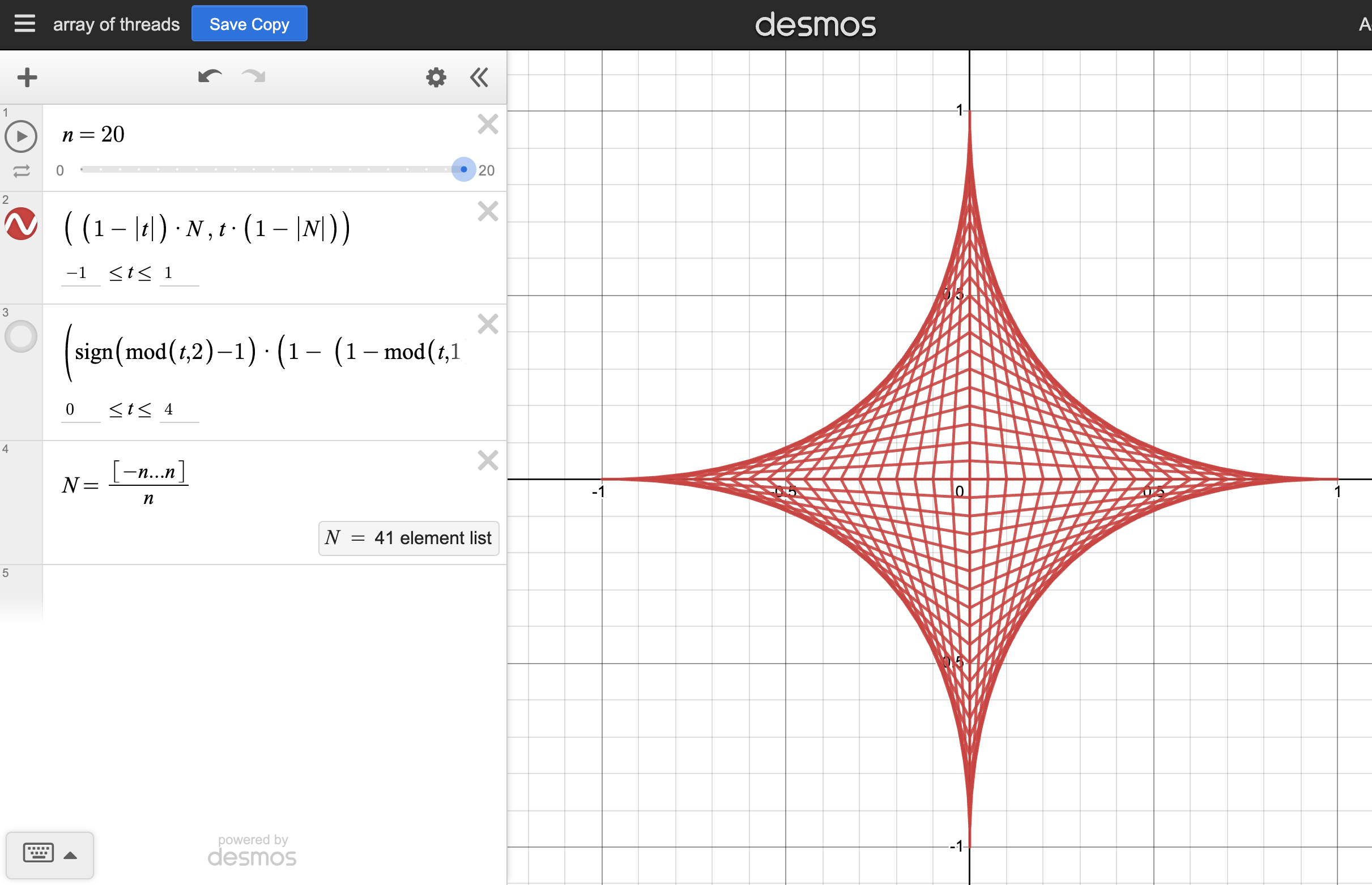Hide the red parametric curve in expression 2

point(21,225)
